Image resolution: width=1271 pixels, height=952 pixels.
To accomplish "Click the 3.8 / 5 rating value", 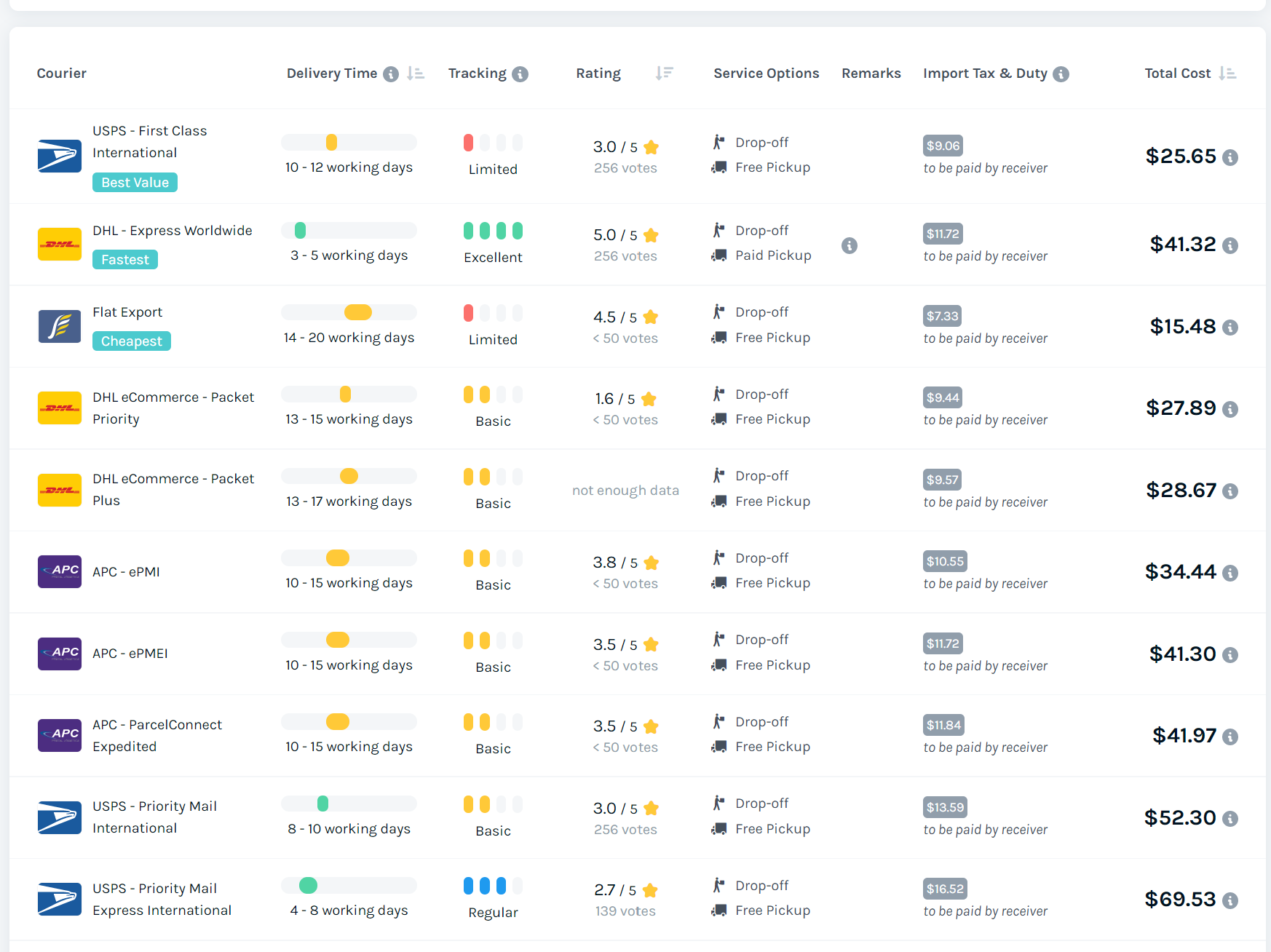I will (615, 563).
